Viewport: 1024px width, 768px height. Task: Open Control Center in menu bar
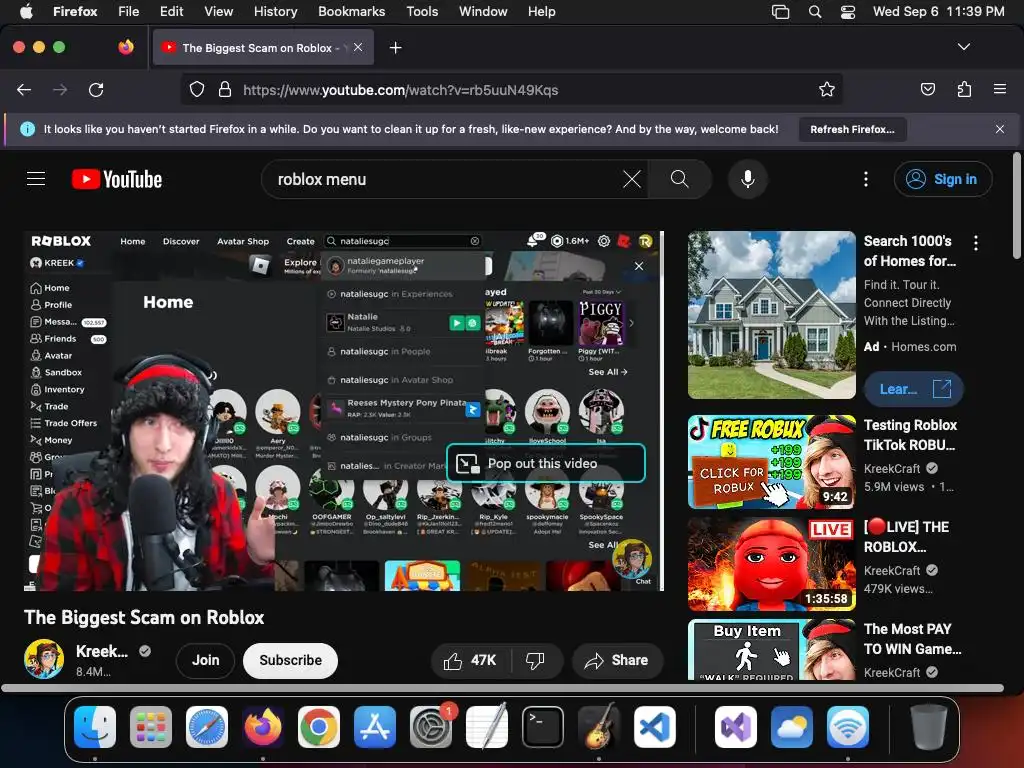point(848,11)
